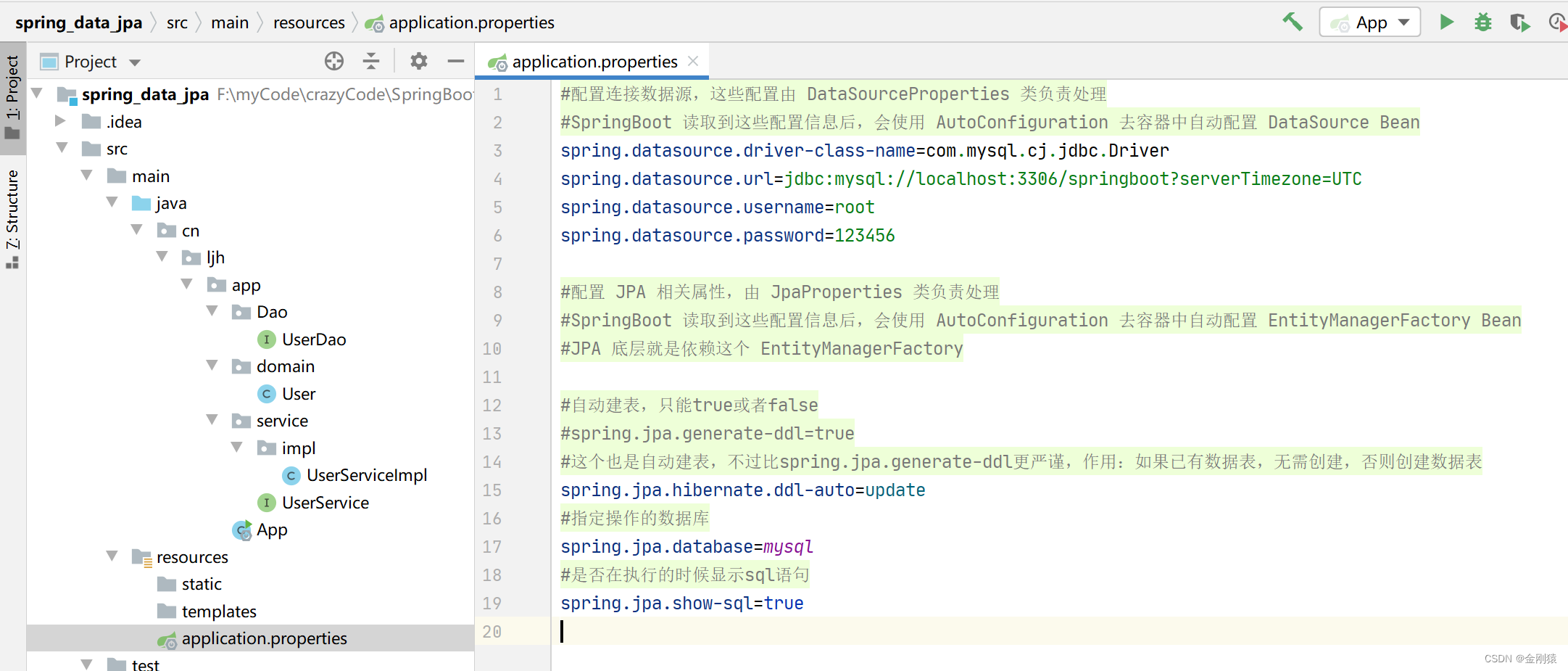Collapse the resources folder arrow
Image resolution: width=1568 pixels, height=671 pixels.
tap(112, 556)
